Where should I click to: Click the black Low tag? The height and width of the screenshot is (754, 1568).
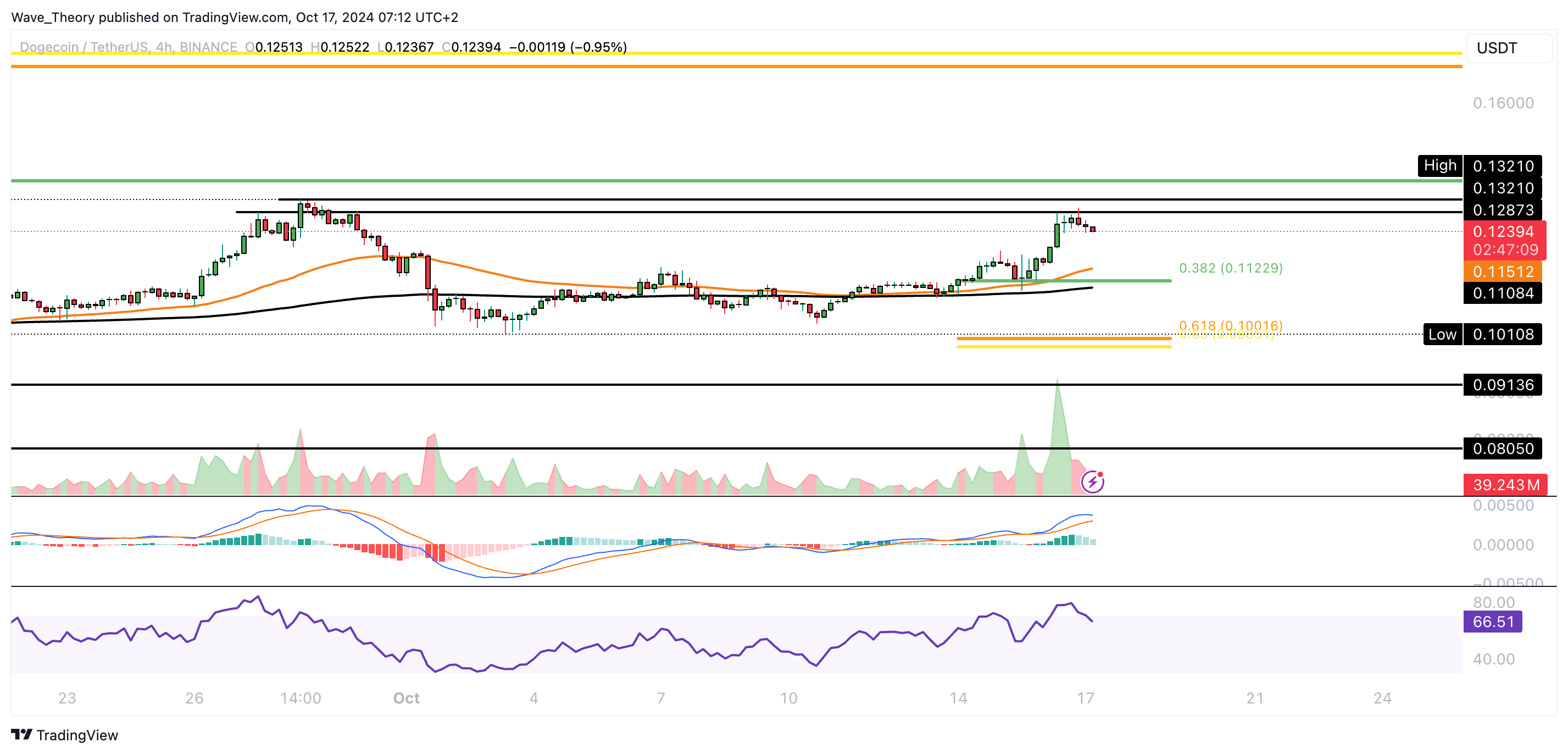pos(1442,334)
